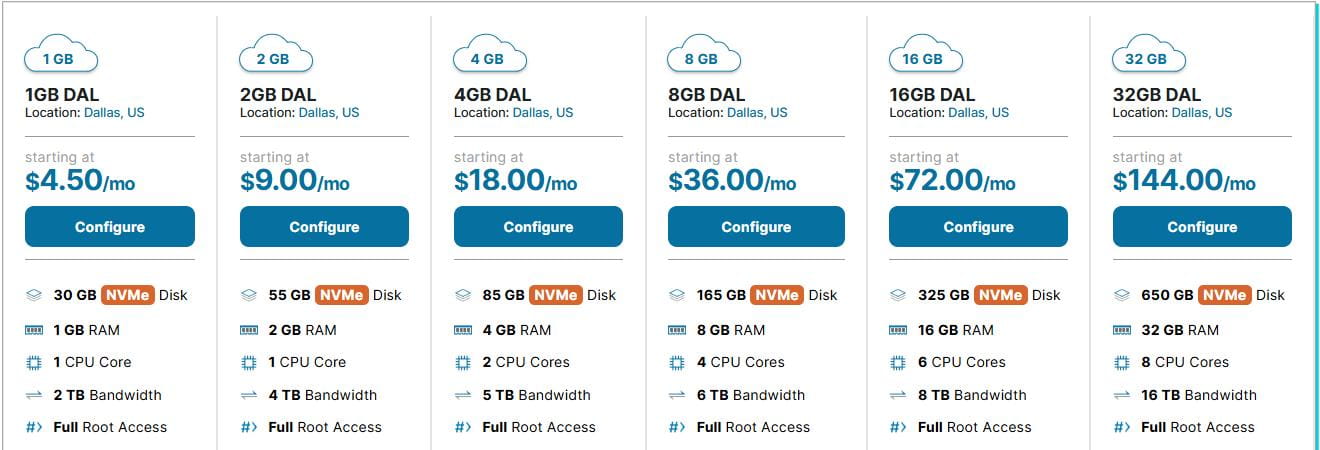1320x450 pixels.
Task: Configure the 1GB DAL plan
Action: [110, 227]
